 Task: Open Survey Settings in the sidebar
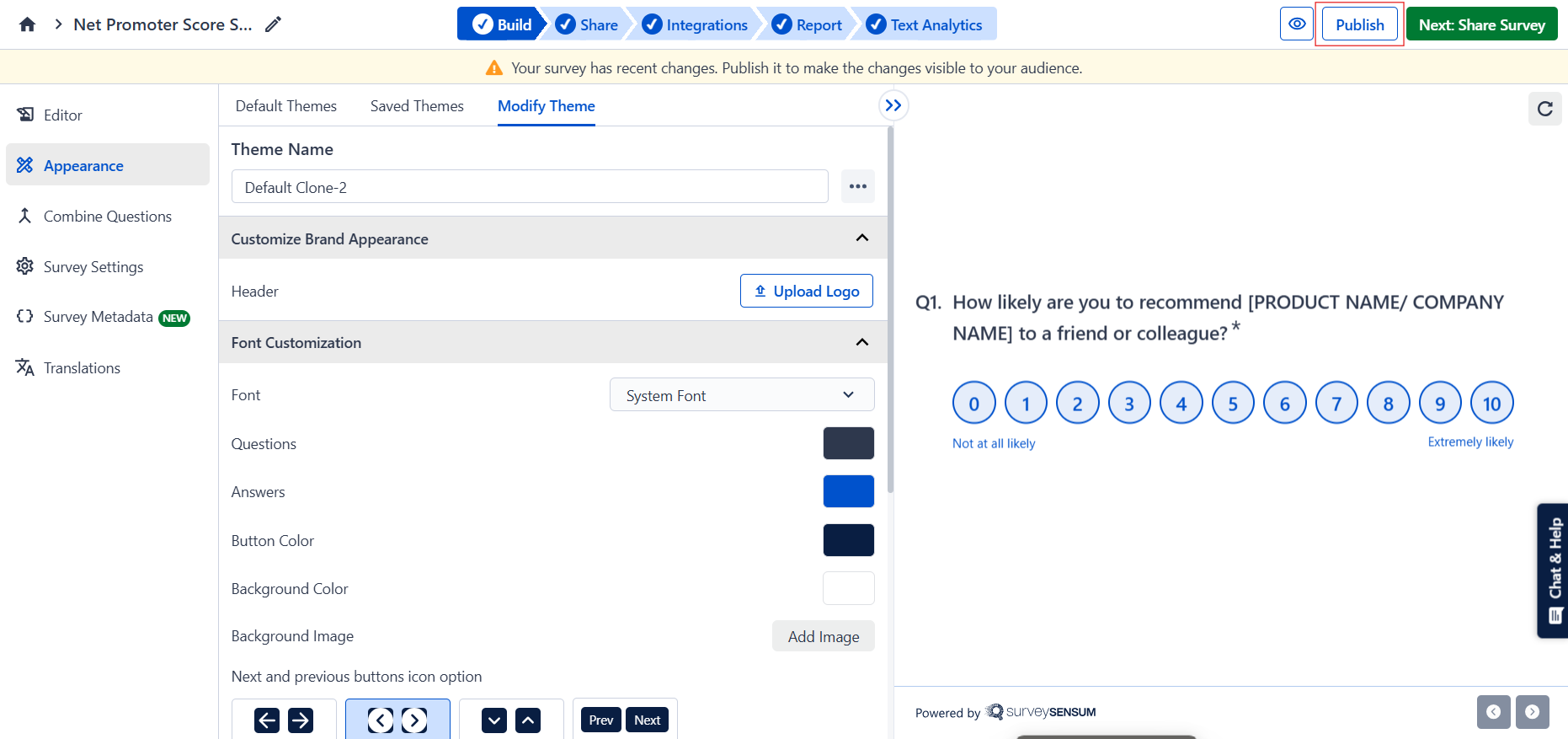click(93, 267)
